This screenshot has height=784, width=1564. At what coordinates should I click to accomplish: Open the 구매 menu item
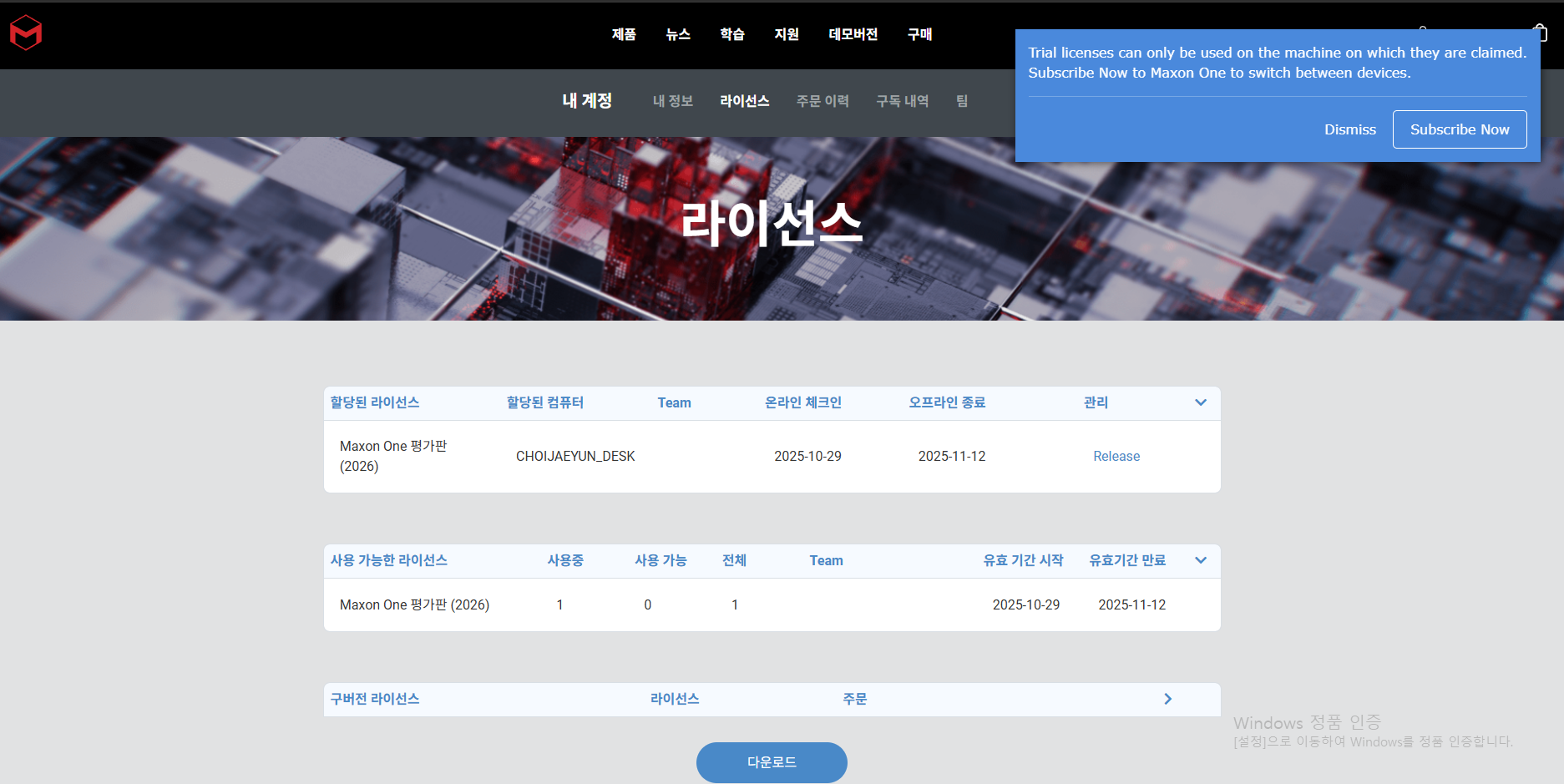[919, 34]
